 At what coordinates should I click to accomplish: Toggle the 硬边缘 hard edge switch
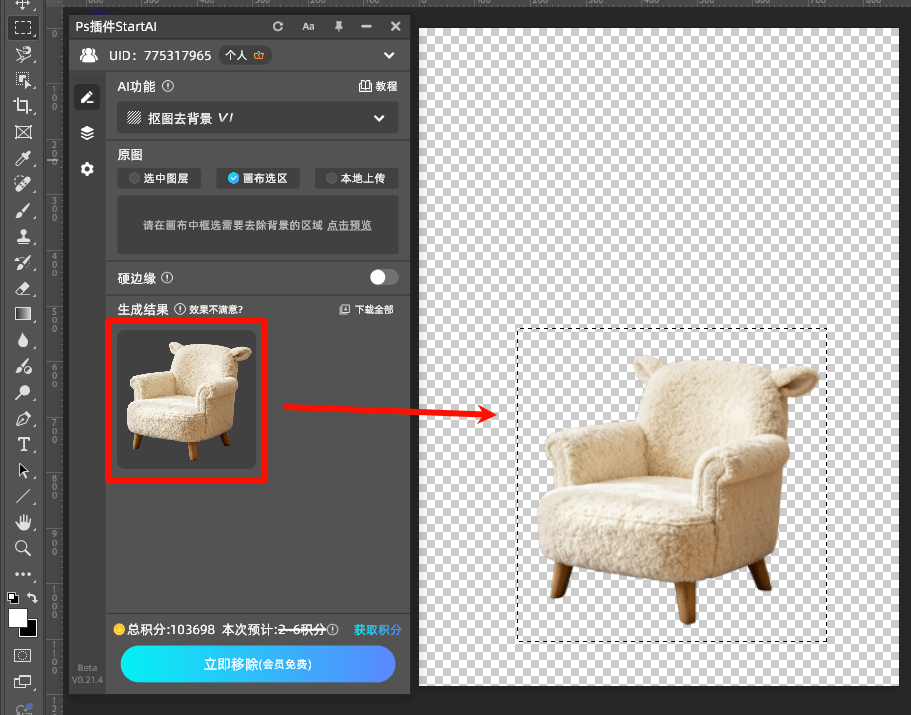tap(383, 278)
